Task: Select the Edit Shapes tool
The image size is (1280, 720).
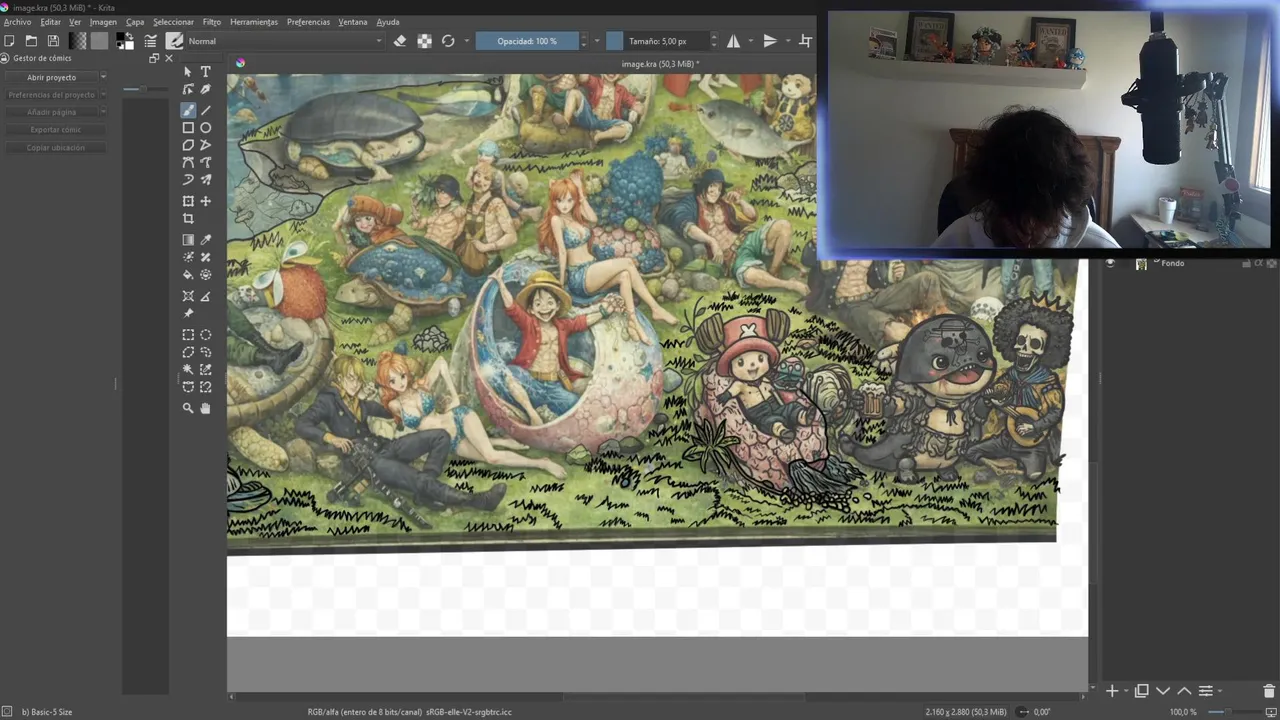Action: click(x=188, y=90)
